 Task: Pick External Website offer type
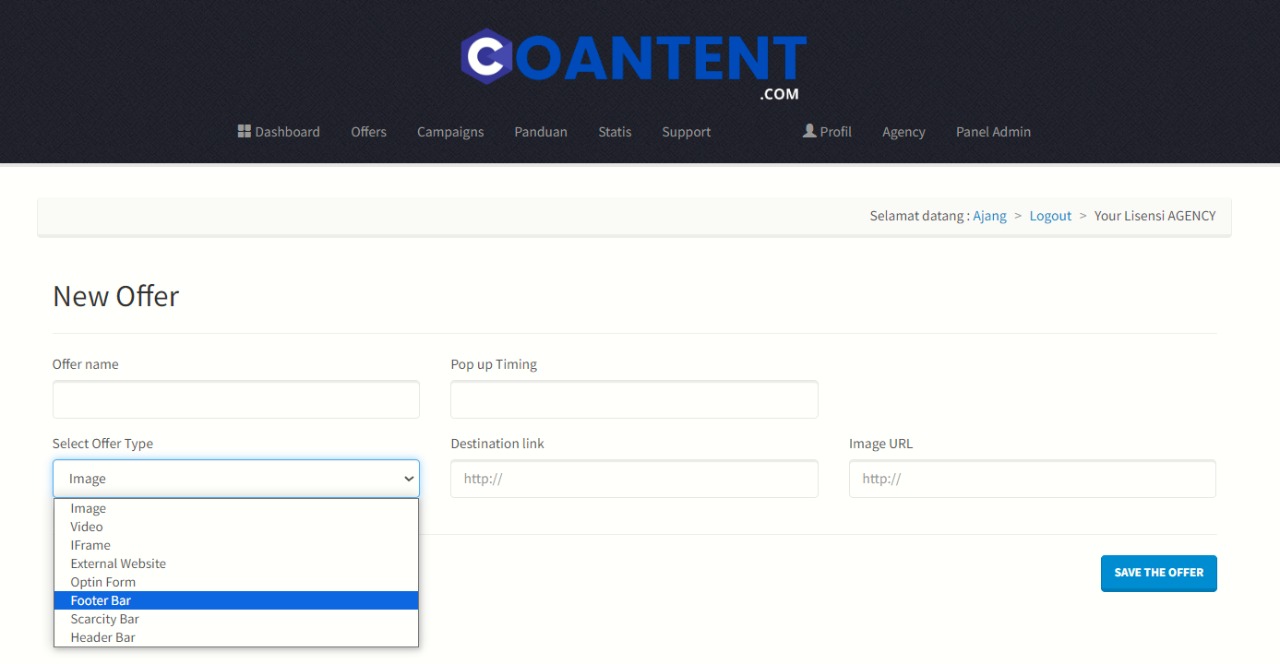pos(118,564)
